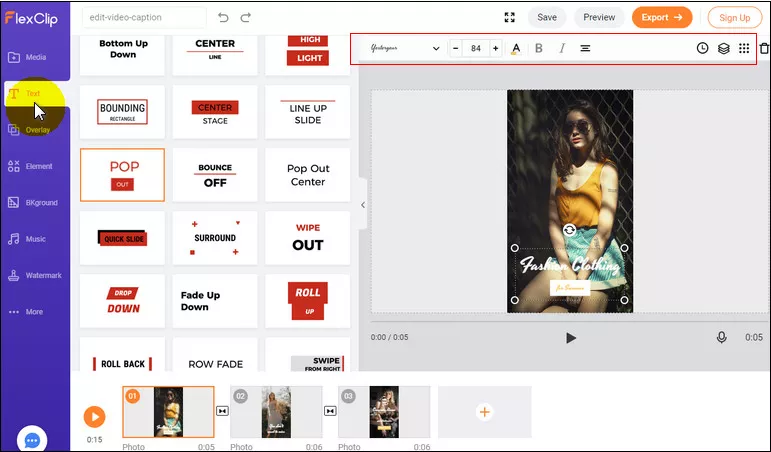Select the Row Fade text style

(215, 355)
